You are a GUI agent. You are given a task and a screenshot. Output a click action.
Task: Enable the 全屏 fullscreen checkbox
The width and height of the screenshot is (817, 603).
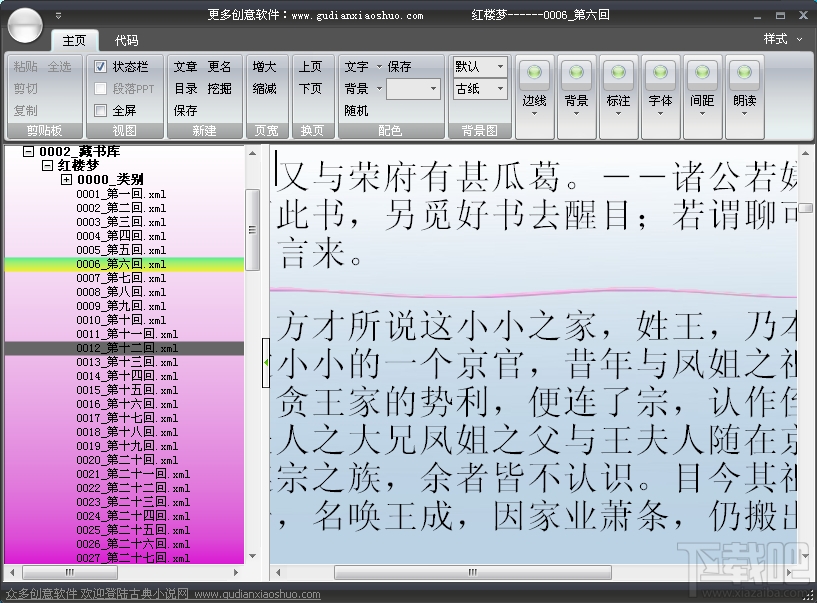[101, 110]
